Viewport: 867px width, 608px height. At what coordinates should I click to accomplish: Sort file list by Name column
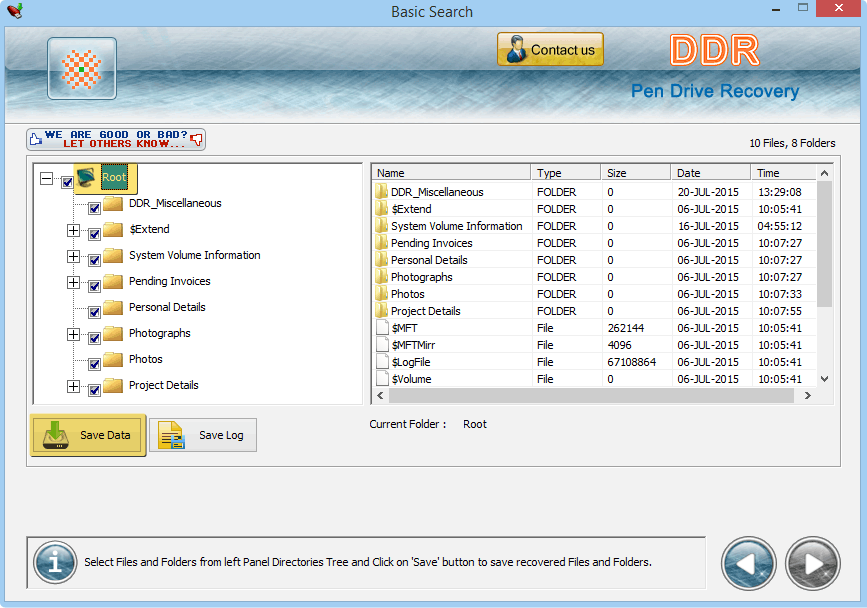(x=451, y=173)
